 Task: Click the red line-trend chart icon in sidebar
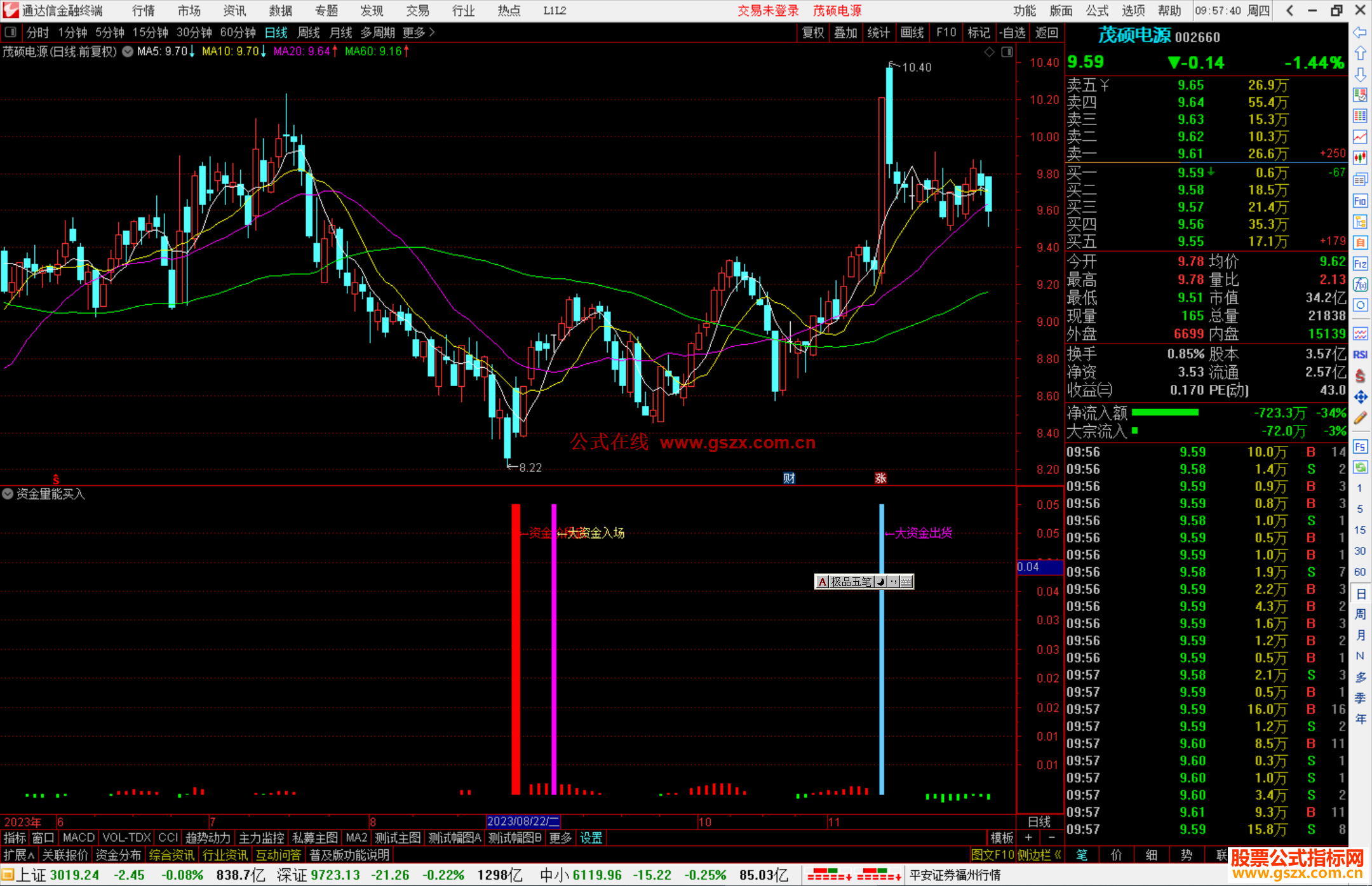coord(1360,137)
